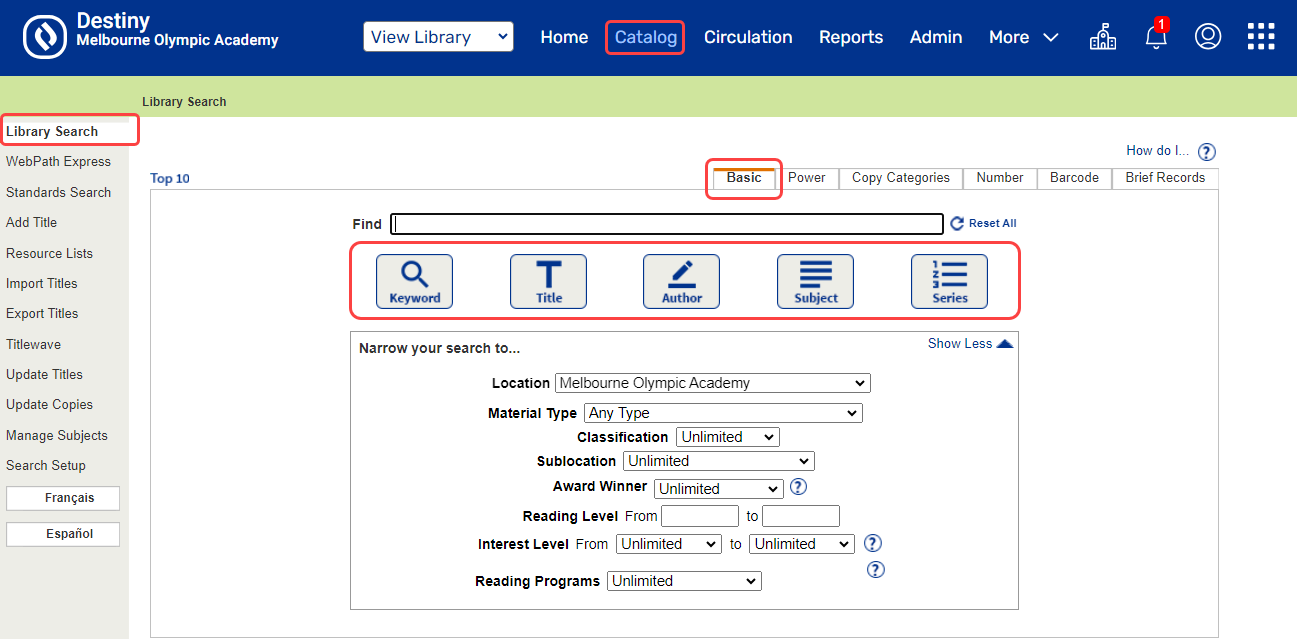Viewport: 1297px width, 639px height.
Task: Open the notifications bell icon
Action: [x=1156, y=36]
